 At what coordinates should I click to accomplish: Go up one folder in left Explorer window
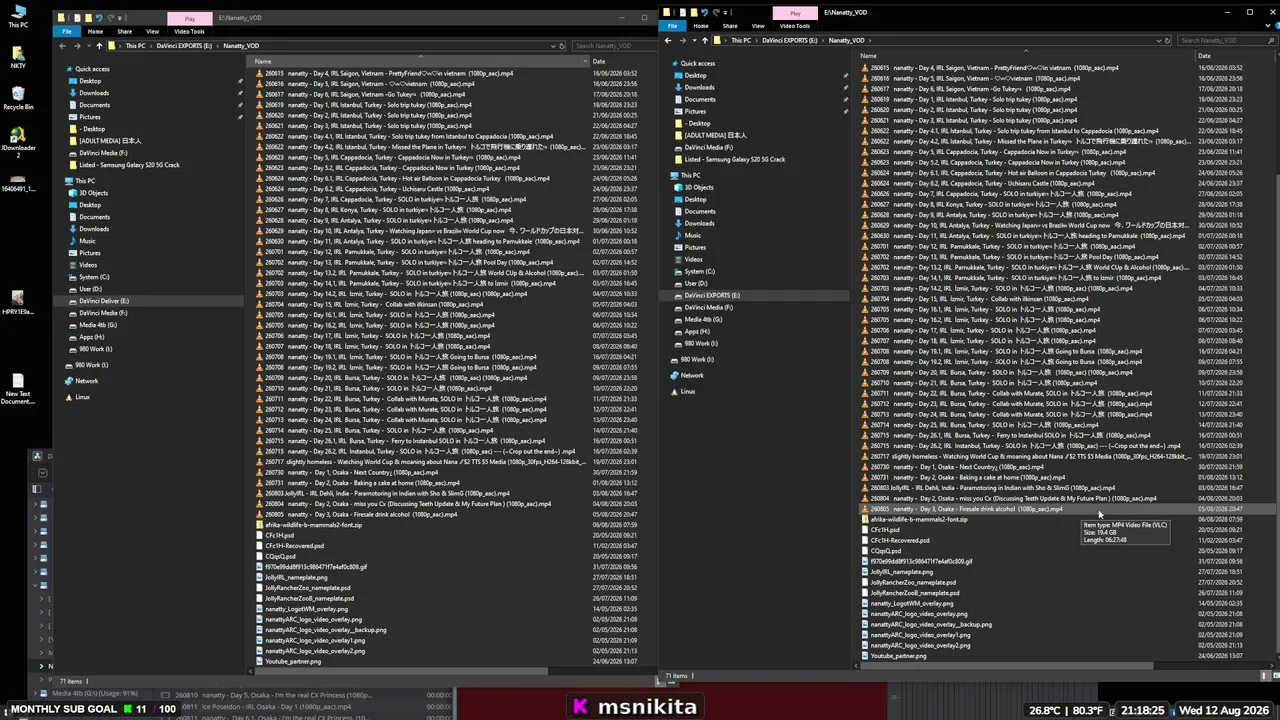[99, 45]
